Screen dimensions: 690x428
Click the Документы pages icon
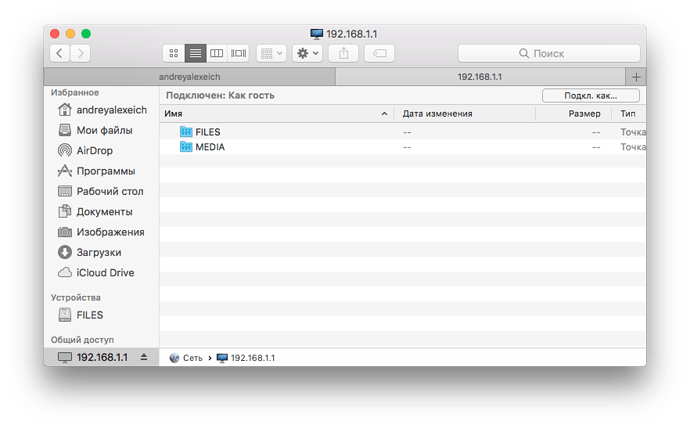click(x=65, y=211)
